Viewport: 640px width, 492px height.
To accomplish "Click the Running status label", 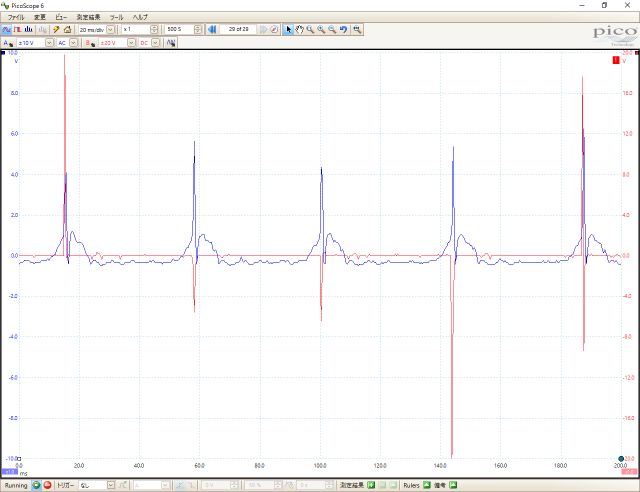I will pos(16,485).
